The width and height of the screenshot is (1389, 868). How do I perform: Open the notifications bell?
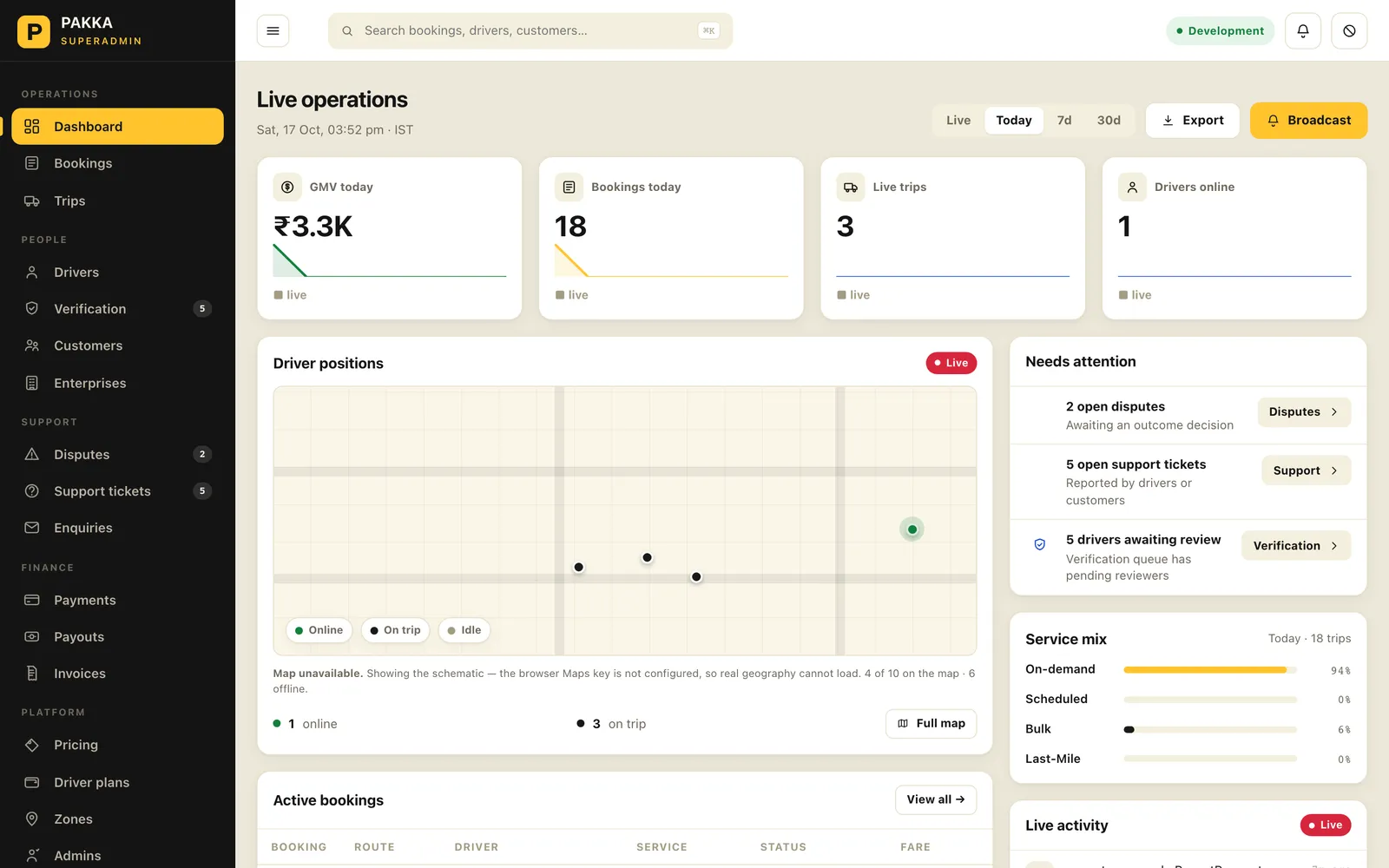tap(1303, 31)
